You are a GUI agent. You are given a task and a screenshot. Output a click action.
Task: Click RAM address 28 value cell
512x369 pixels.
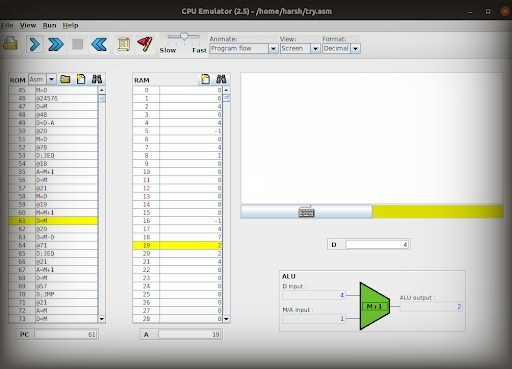191,319
